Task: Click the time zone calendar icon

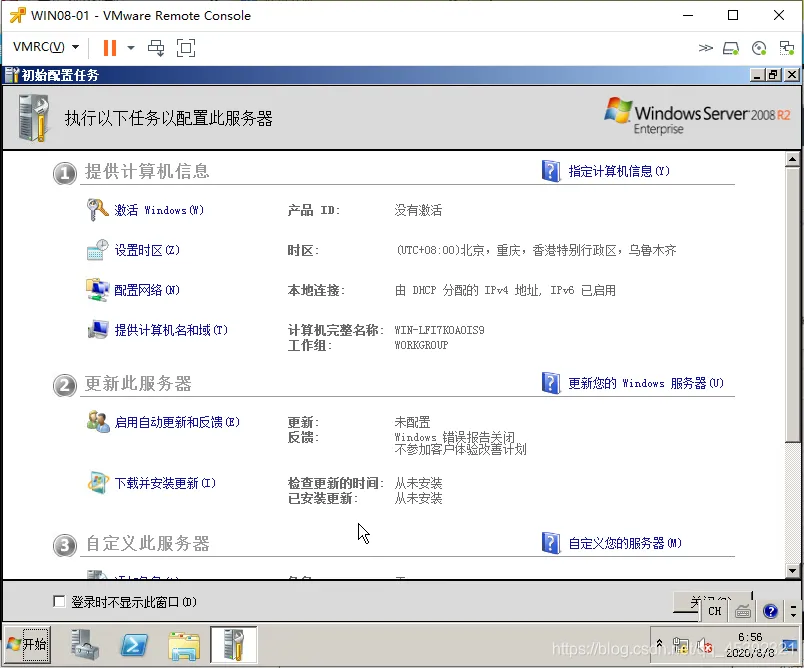Action: [x=97, y=250]
